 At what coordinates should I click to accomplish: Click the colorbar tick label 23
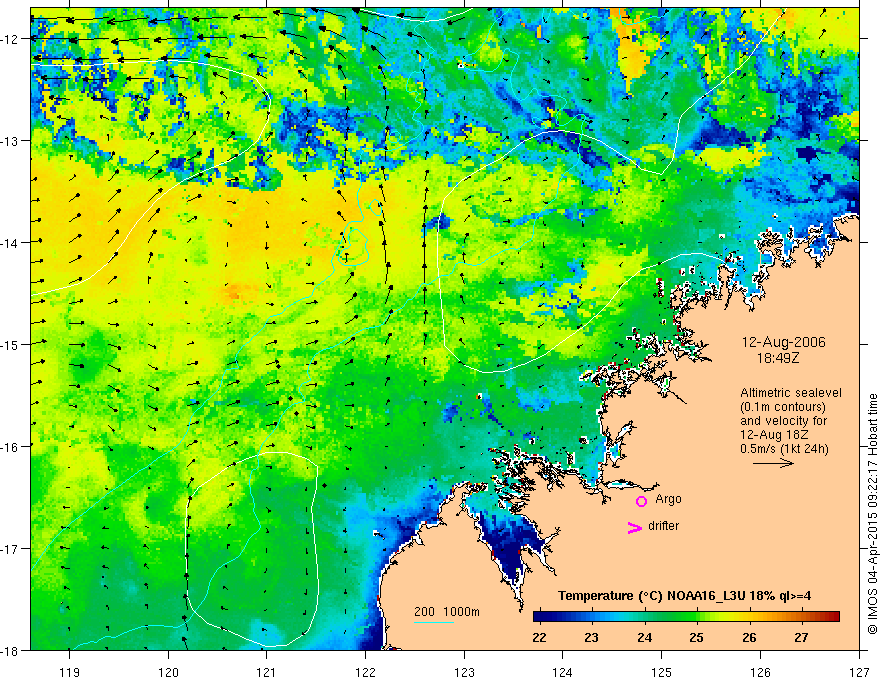pos(592,637)
